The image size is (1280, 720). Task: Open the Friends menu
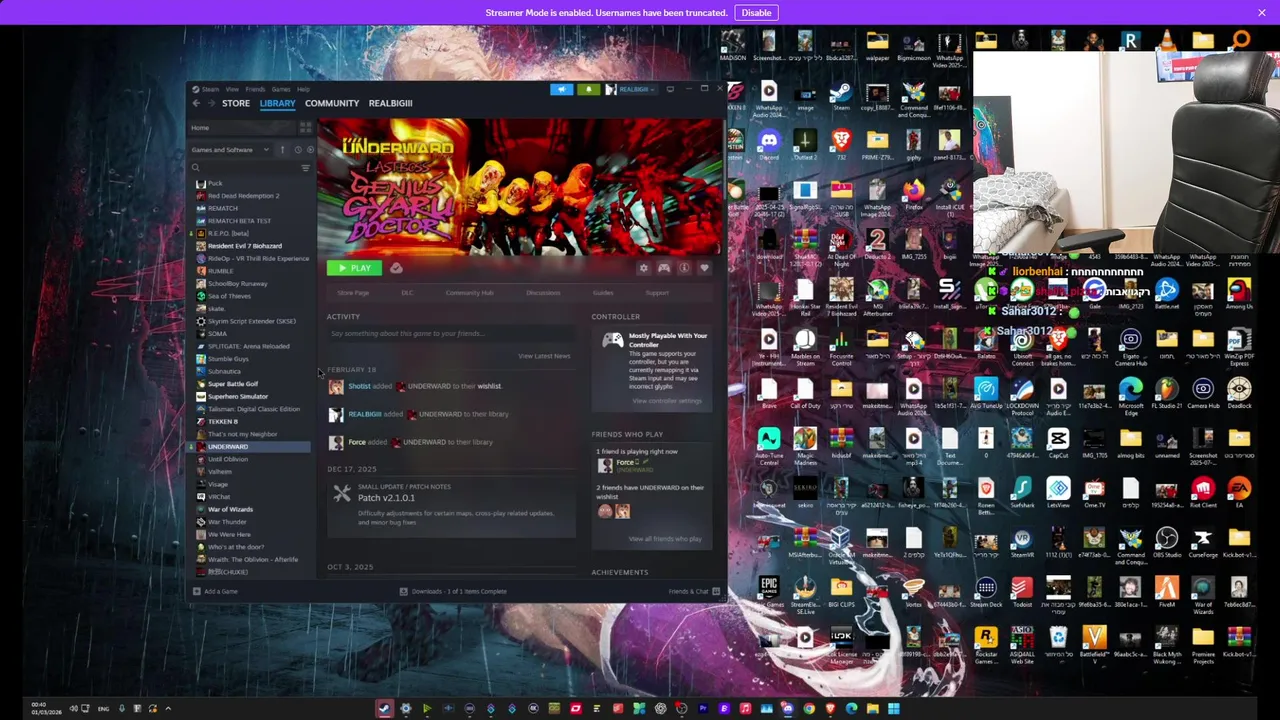pos(255,89)
